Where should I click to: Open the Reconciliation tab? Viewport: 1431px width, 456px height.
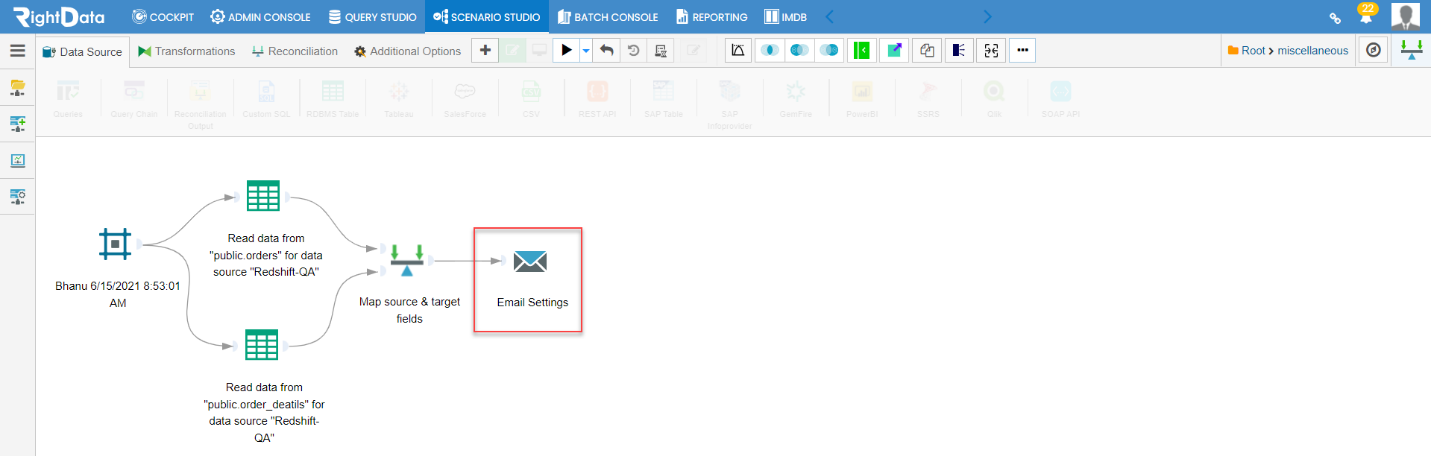(295, 51)
